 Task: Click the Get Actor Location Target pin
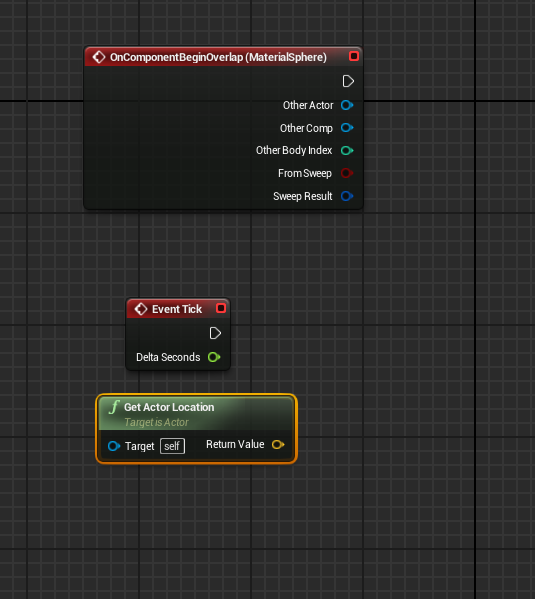pos(114,446)
